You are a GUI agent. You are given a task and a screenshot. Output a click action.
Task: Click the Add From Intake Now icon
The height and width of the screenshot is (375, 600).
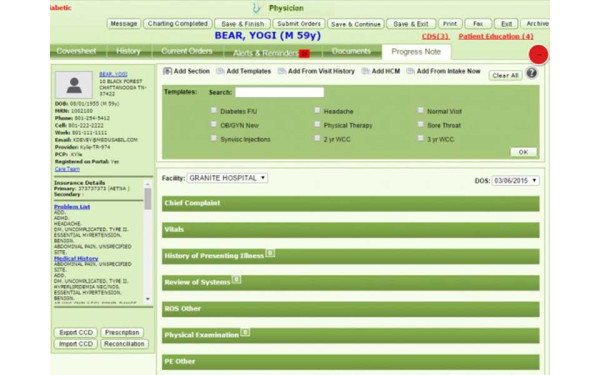(x=410, y=71)
